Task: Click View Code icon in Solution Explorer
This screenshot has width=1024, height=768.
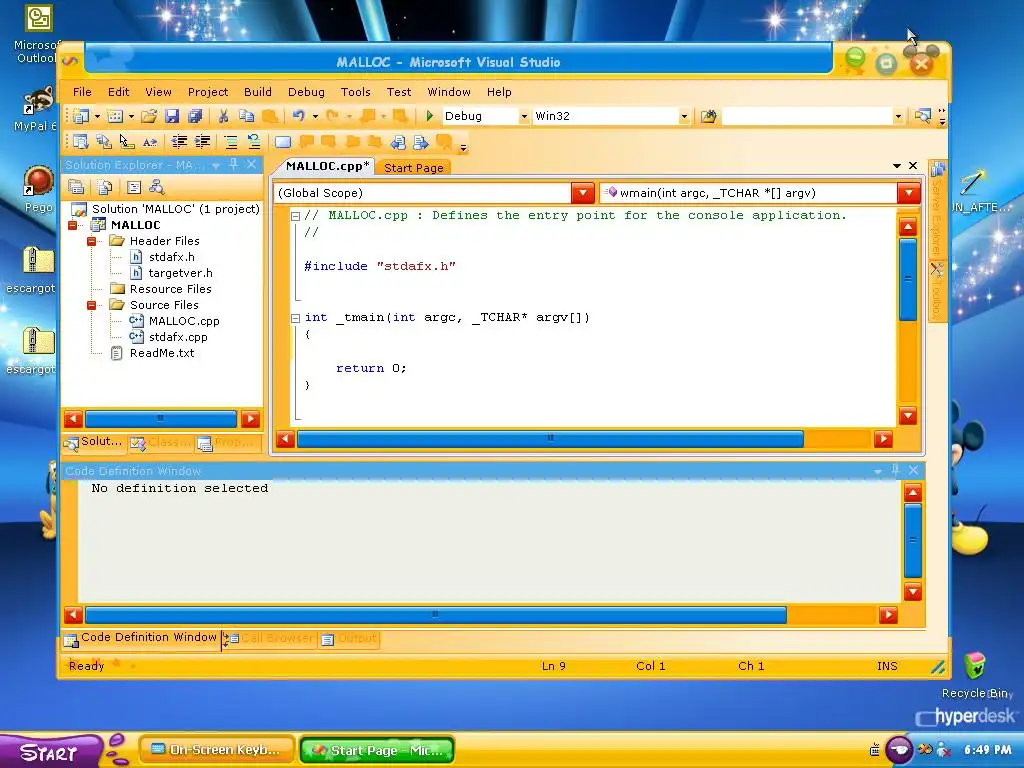Action: [x=134, y=187]
